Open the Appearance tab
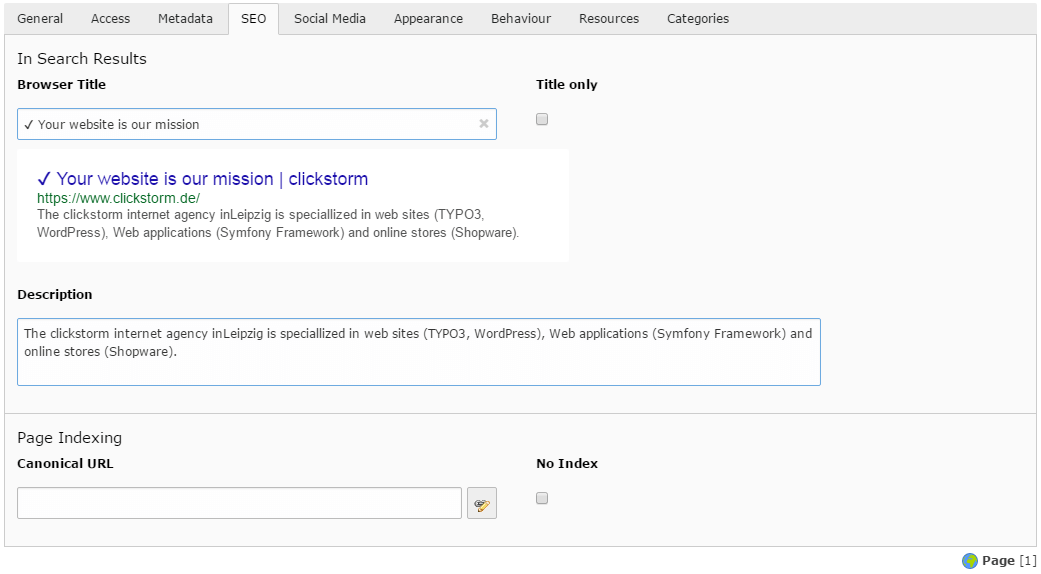The image size is (1041, 574). (428, 19)
